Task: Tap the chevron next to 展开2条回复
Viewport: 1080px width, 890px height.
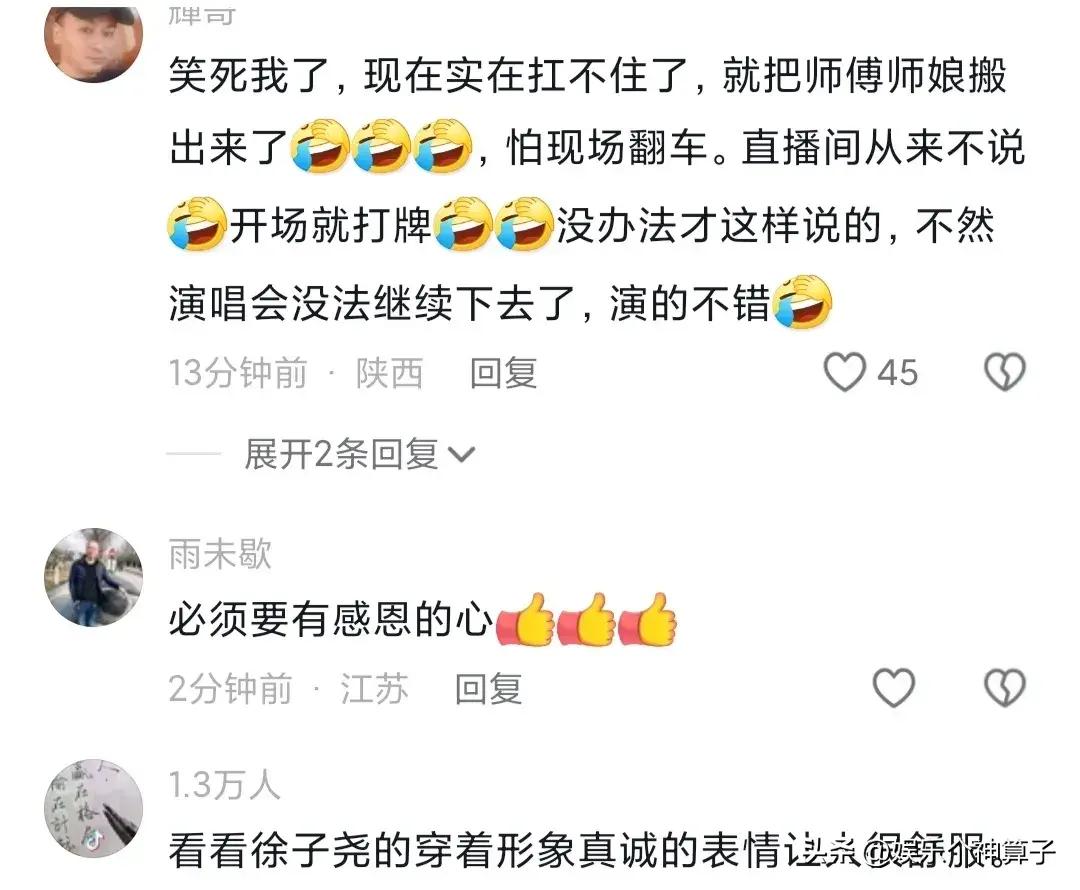Action: point(461,455)
